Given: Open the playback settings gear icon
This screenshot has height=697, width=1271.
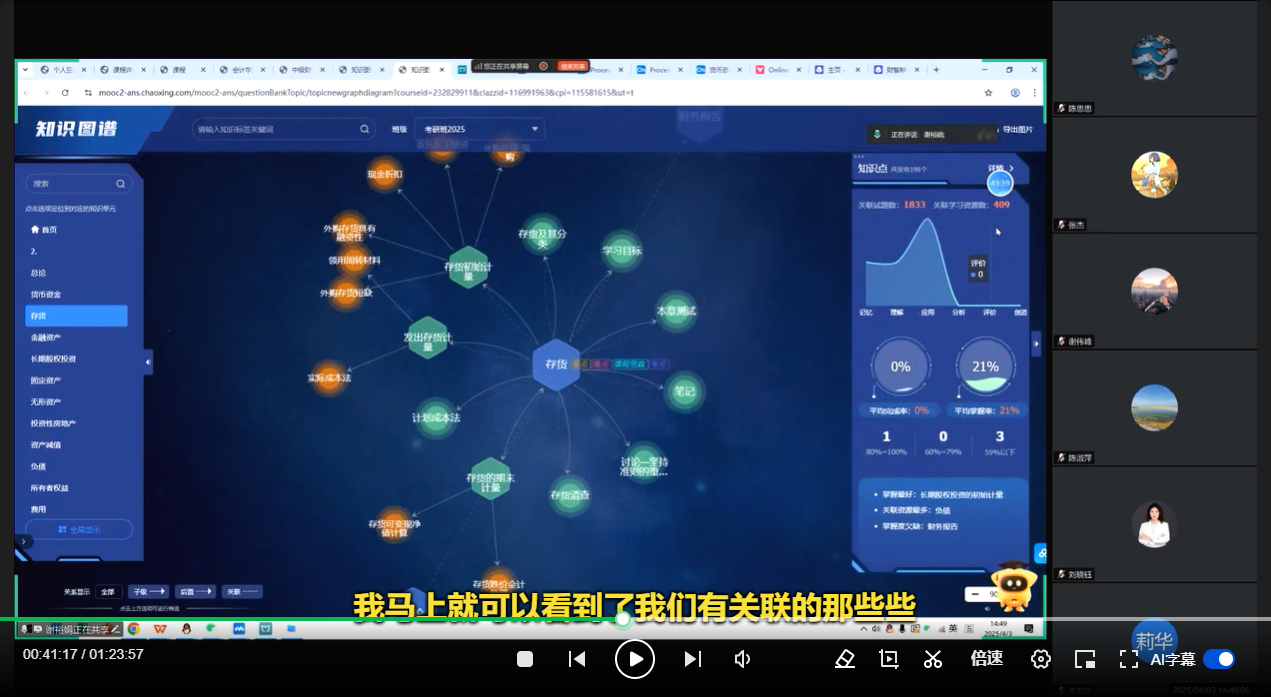Looking at the screenshot, I should [x=1038, y=660].
